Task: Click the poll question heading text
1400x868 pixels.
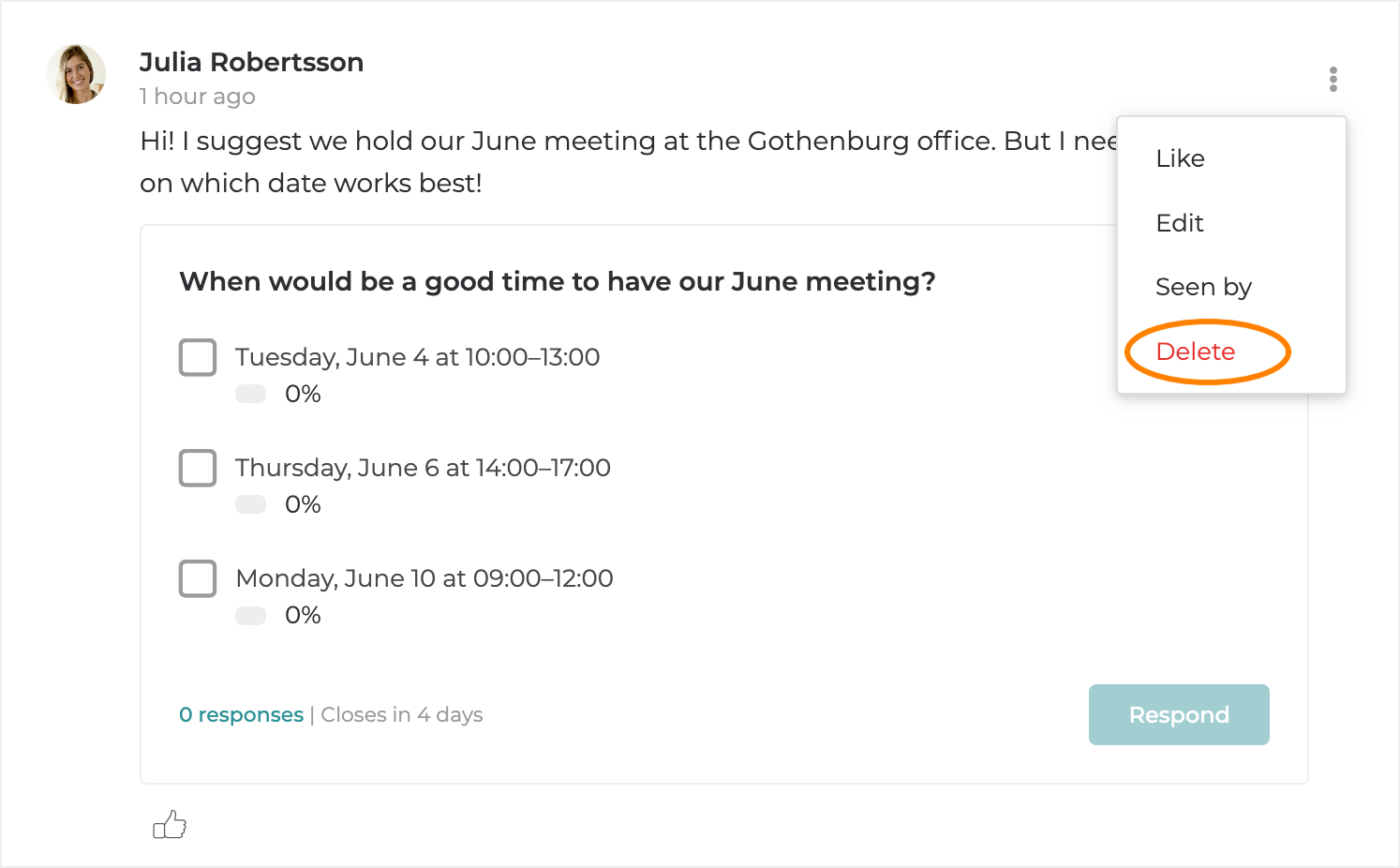Action: point(557,281)
